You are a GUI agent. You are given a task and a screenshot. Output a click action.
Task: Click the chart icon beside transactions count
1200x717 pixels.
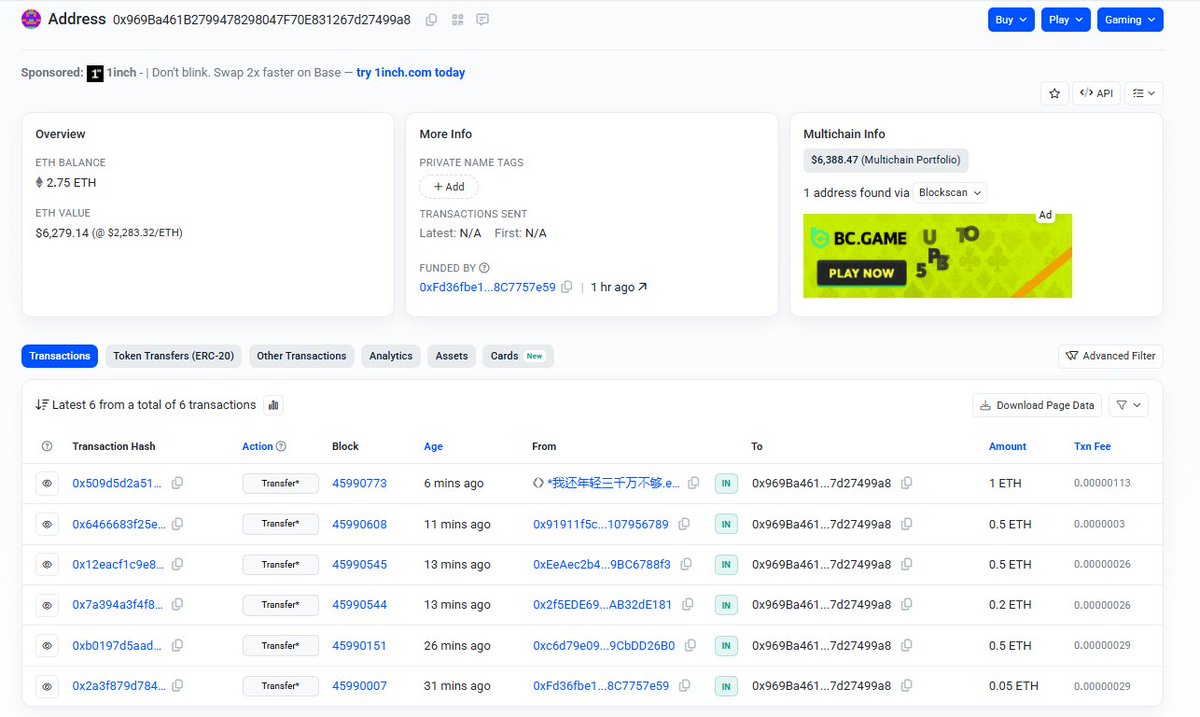273,405
